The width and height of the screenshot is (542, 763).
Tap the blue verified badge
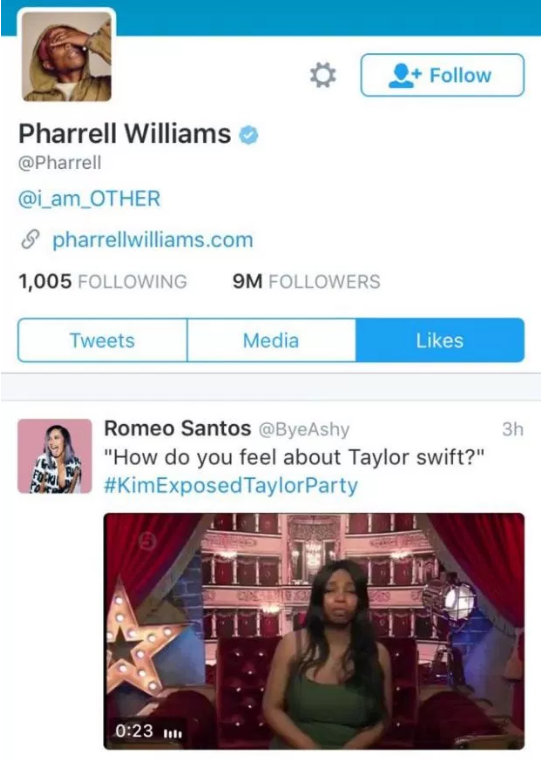pyautogui.click(x=248, y=135)
